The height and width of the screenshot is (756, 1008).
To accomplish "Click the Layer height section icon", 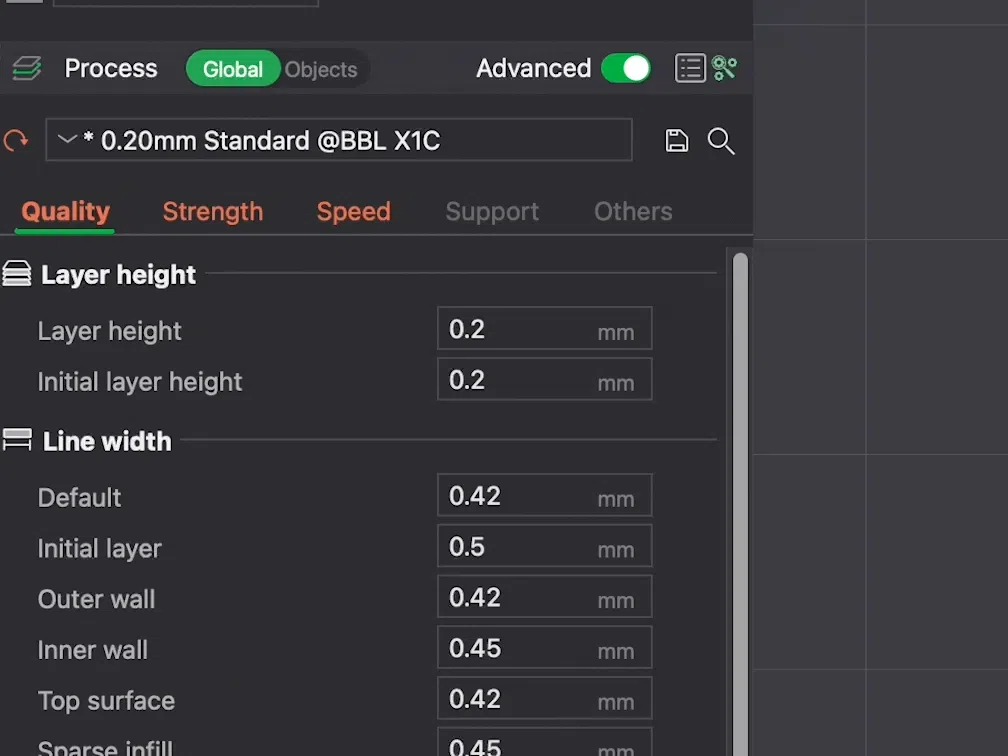I will click(17, 273).
